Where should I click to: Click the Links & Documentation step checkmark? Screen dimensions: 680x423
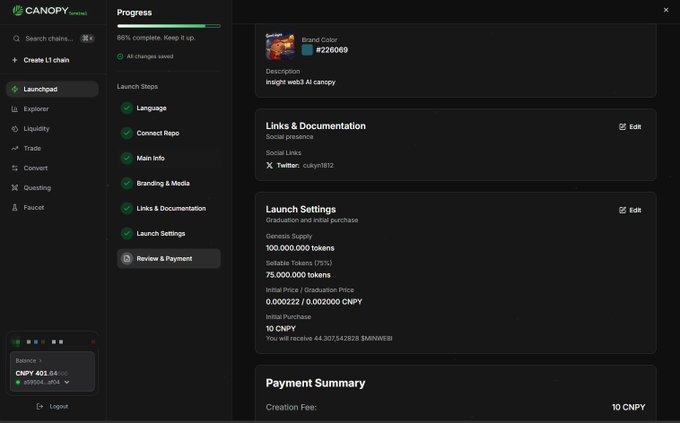click(127, 208)
